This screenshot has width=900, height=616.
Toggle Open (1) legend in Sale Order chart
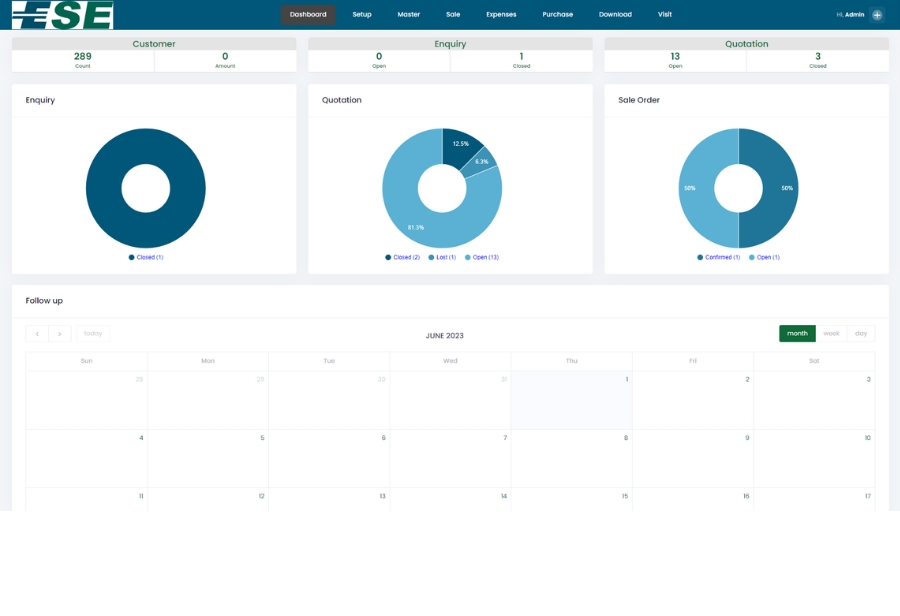click(x=764, y=257)
